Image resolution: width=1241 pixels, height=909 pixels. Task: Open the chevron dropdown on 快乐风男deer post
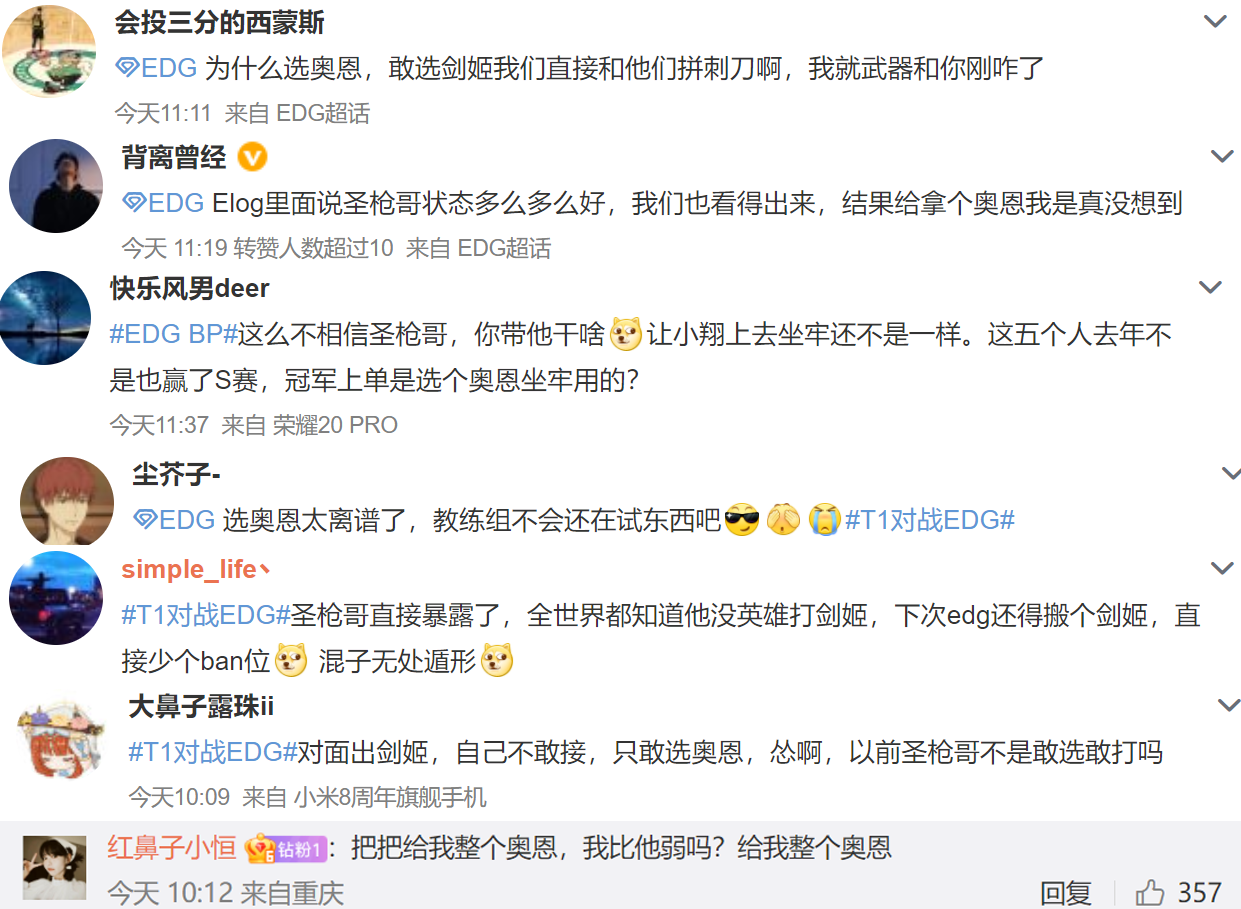pyautogui.click(x=1211, y=288)
